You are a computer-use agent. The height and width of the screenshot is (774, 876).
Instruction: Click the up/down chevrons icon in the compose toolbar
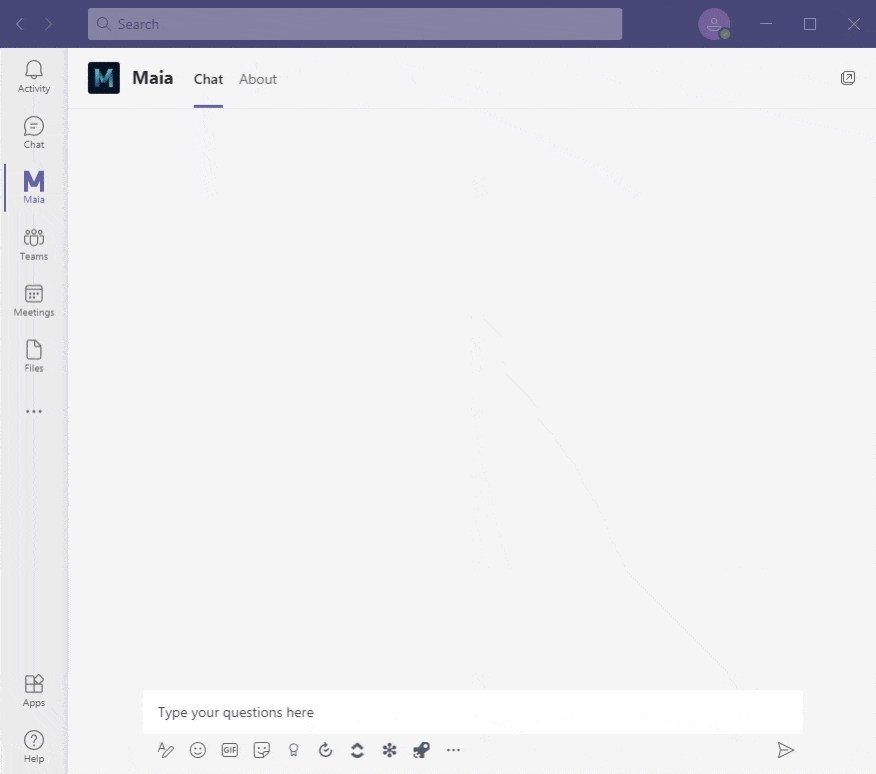click(357, 750)
